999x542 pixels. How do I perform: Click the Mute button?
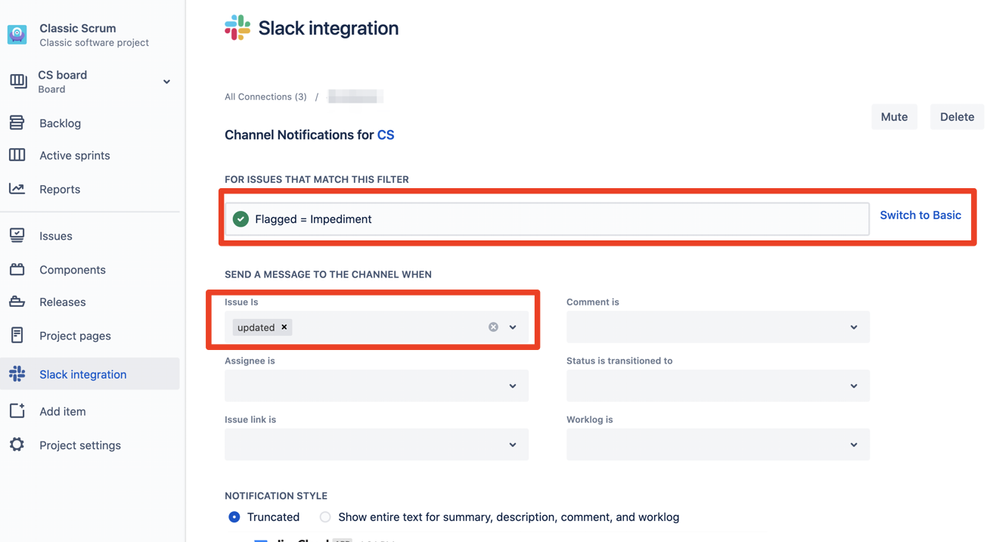tap(894, 117)
